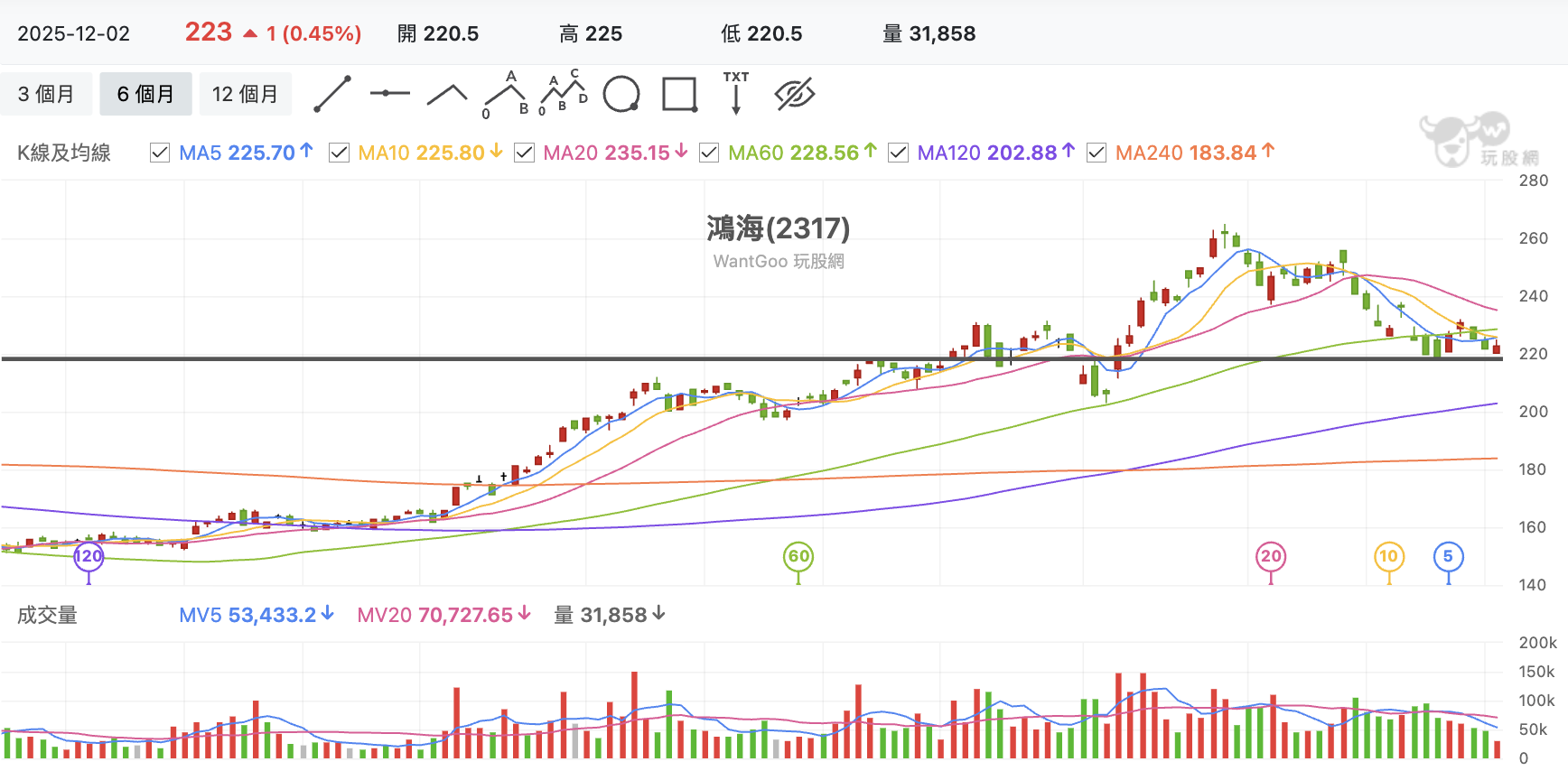
Task: Select the angle line drawing tool
Action: [x=447, y=94]
